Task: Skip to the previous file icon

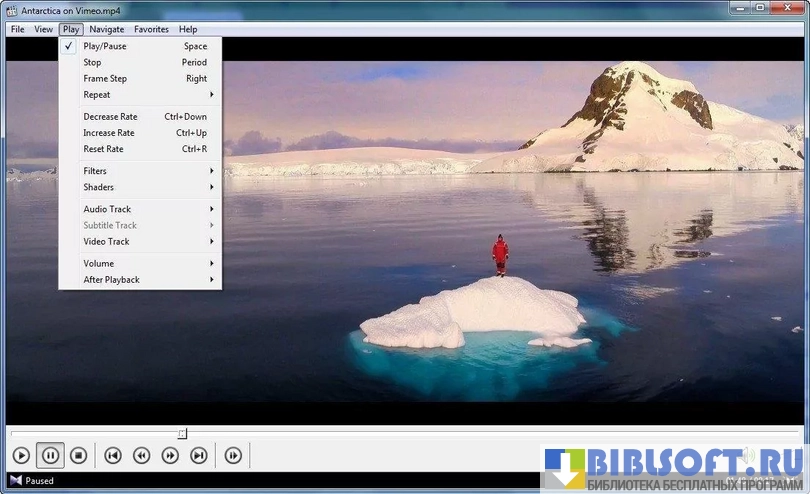Action: [x=113, y=456]
